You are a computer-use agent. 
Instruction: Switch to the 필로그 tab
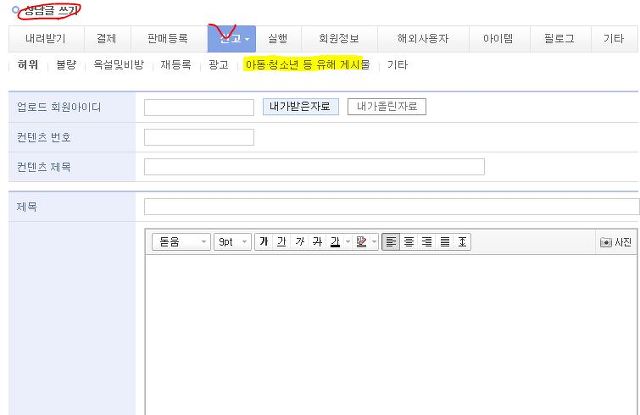[560, 39]
